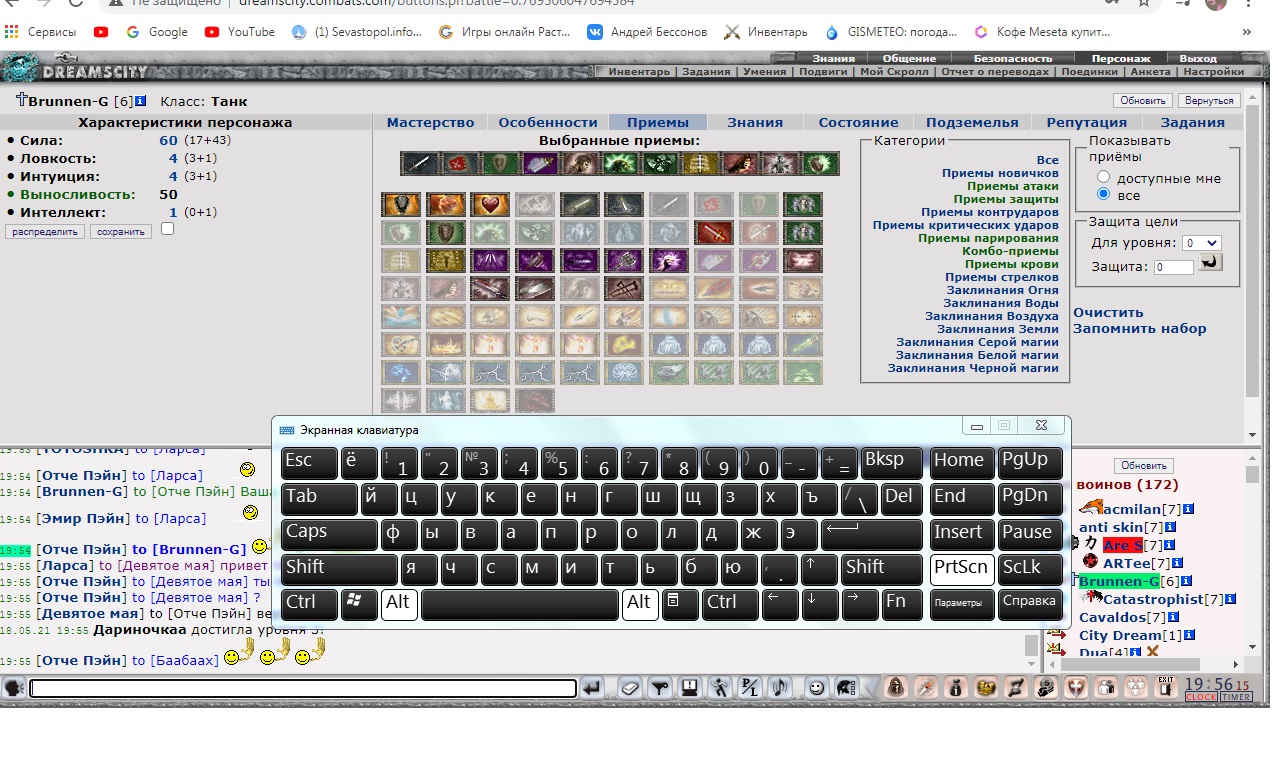
Task: Click the P/L icon in chat toolbar
Action: [750, 688]
